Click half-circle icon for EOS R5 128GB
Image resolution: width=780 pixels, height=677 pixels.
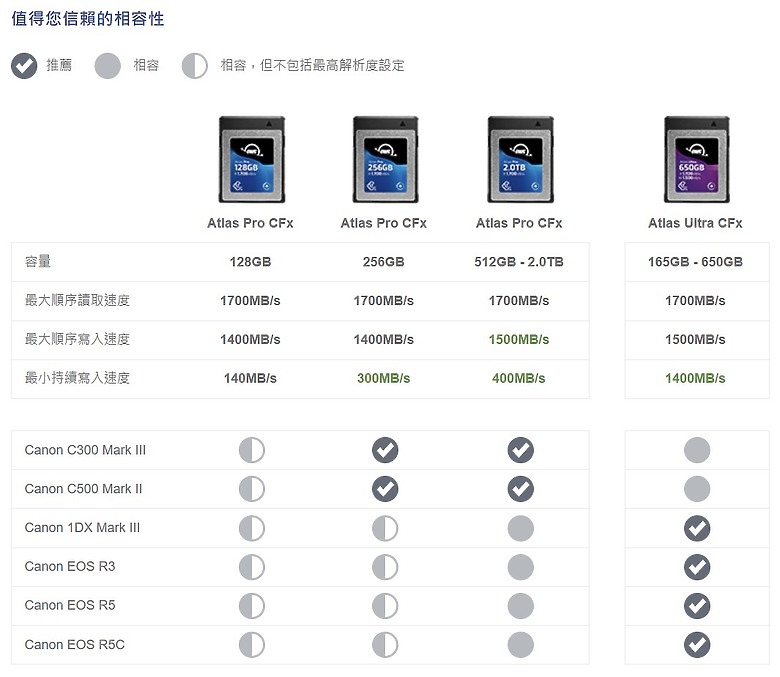point(252,606)
